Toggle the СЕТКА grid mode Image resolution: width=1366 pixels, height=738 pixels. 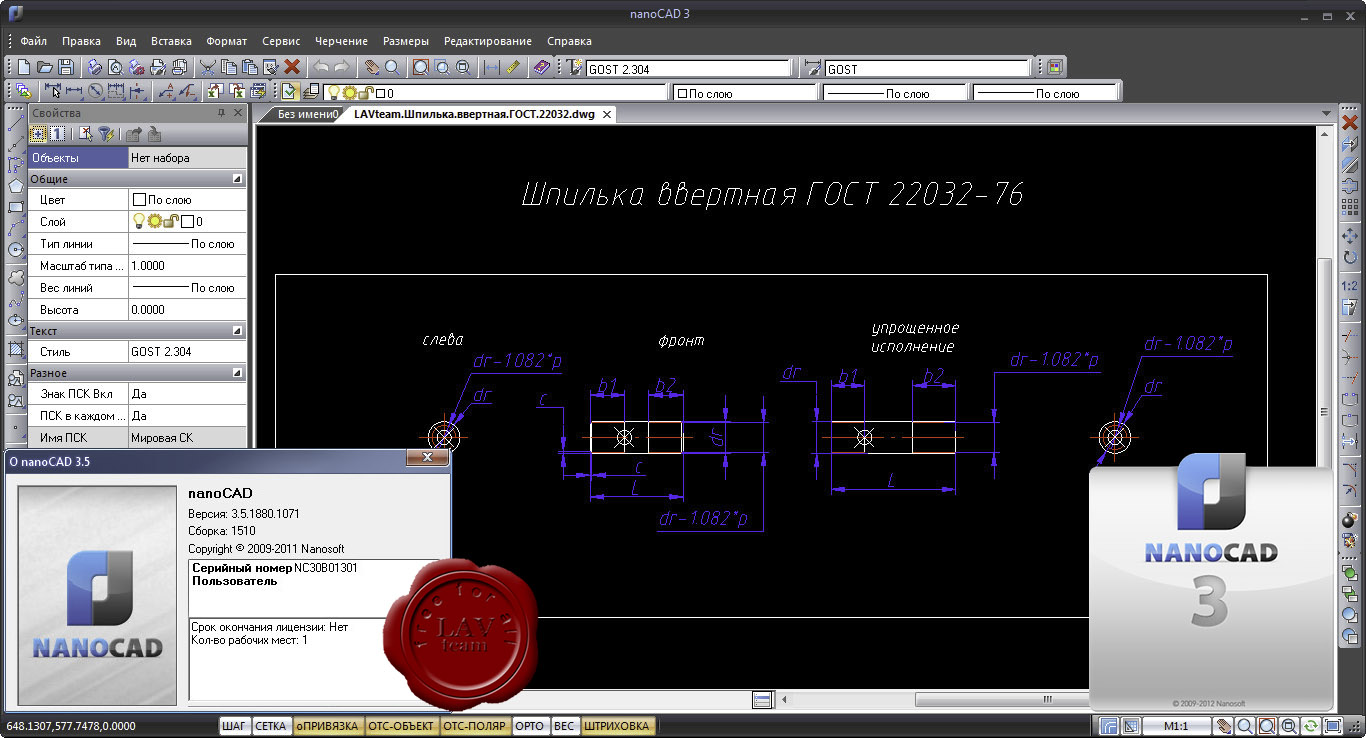(x=270, y=726)
